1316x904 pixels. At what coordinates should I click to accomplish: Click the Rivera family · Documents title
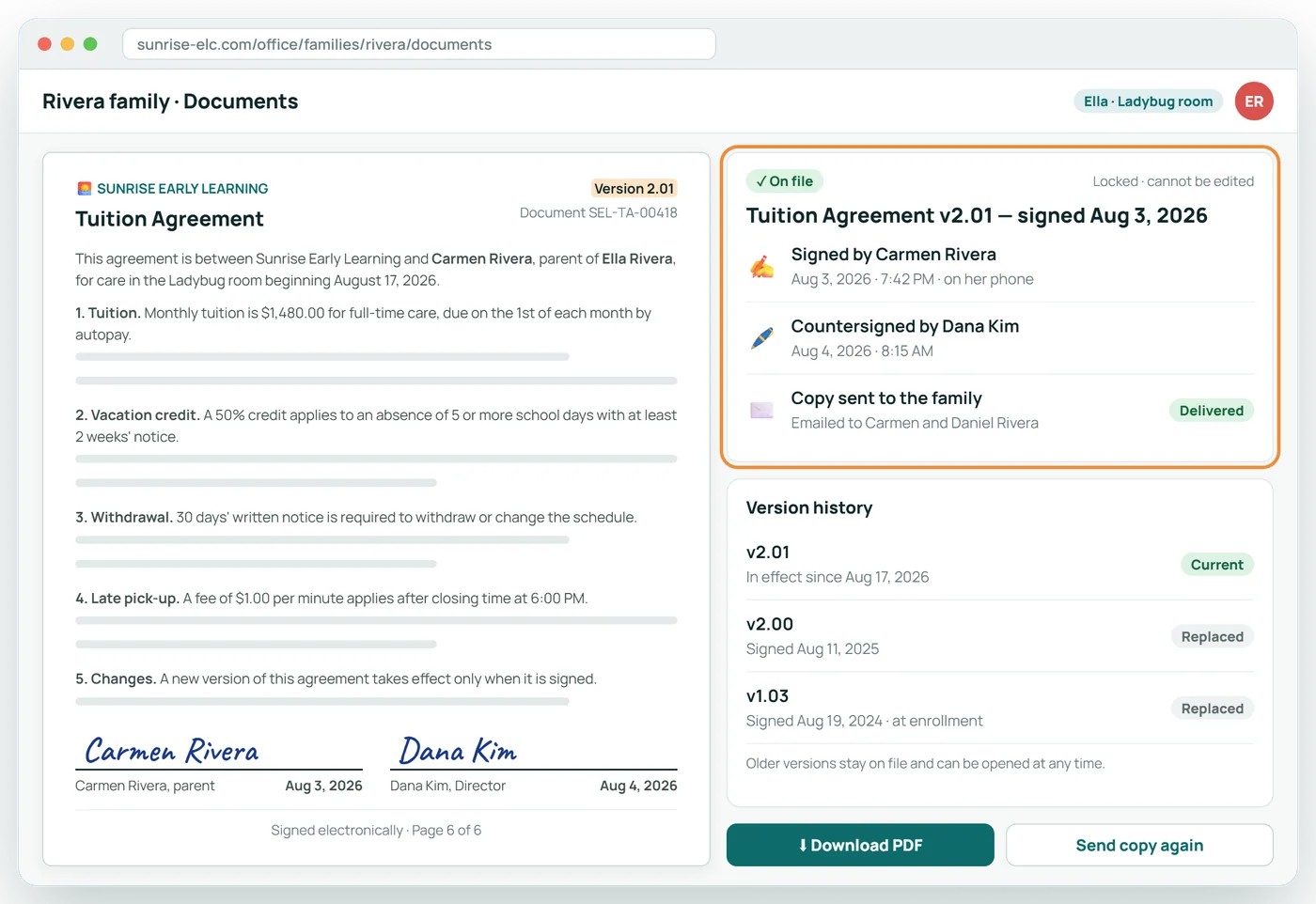170,101
